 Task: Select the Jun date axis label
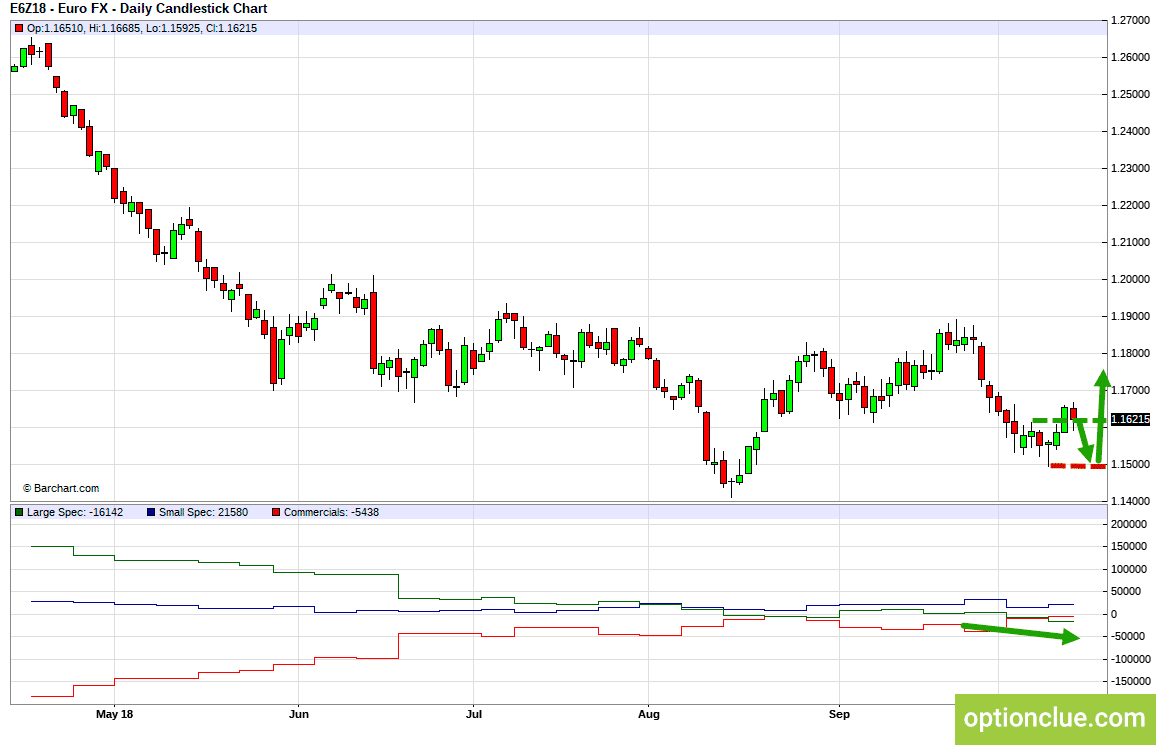[x=298, y=714]
